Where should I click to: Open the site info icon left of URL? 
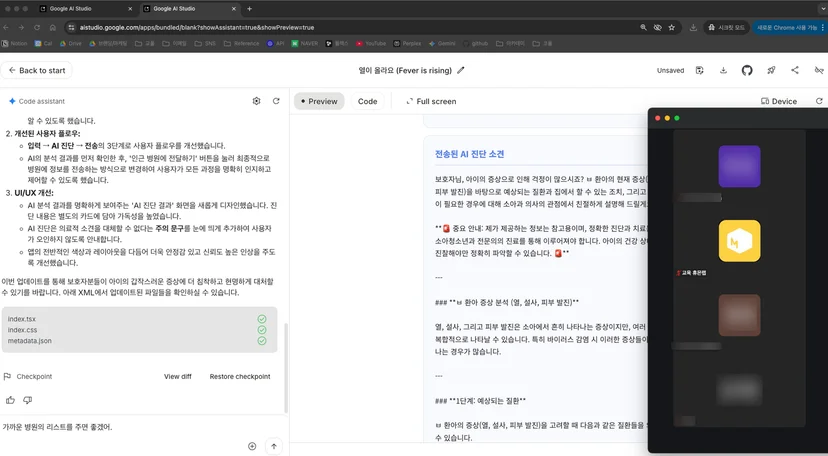71,27
